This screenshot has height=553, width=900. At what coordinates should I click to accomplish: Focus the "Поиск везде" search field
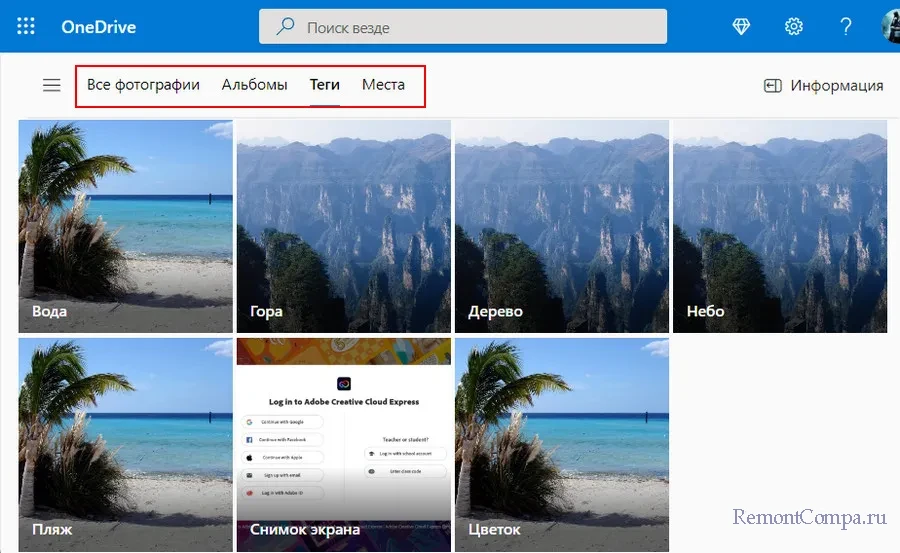pos(463,26)
